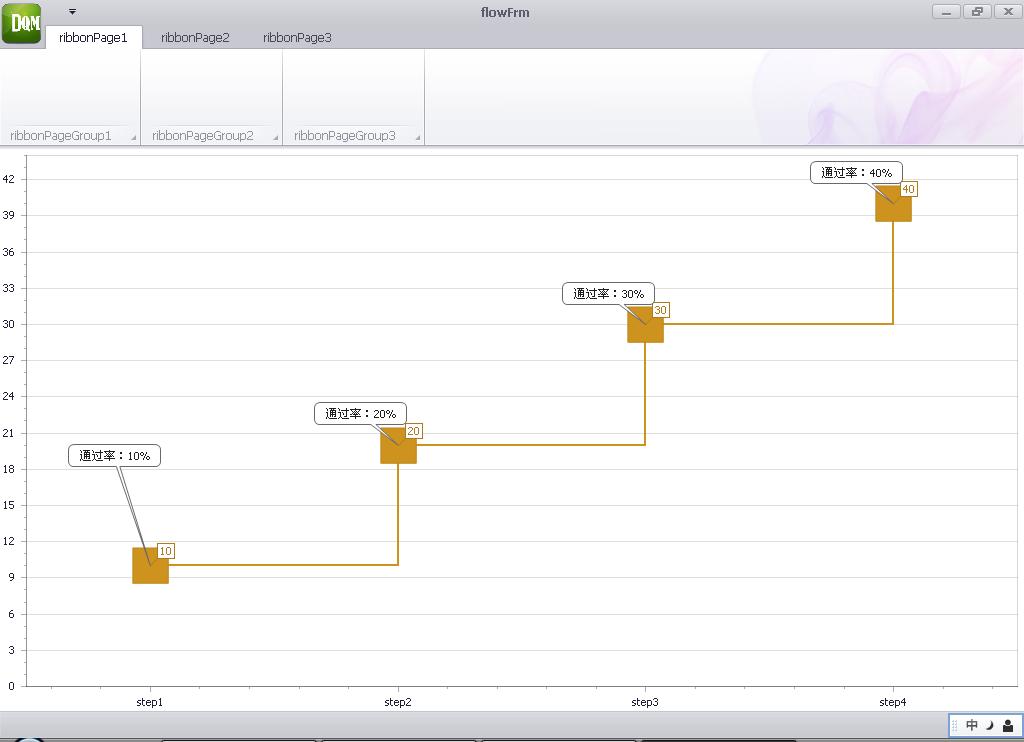Open the quick access toolbar dropdown arrow
Image resolution: width=1024 pixels, height=742 pixels.
click(72, 12)
